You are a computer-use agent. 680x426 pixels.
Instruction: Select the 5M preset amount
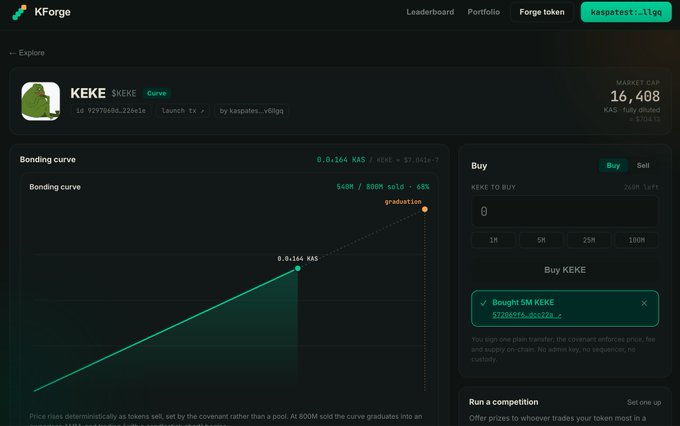(x=541, y=240)
